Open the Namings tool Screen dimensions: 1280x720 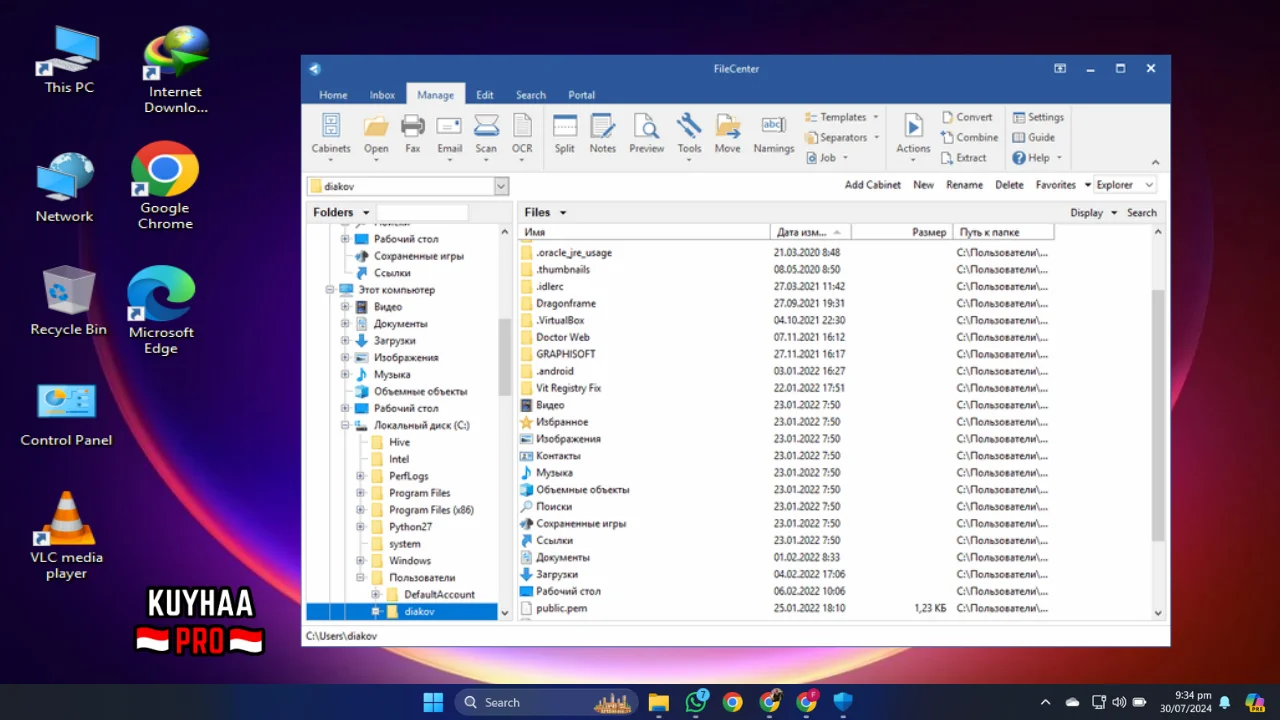[x=773, y=134]
